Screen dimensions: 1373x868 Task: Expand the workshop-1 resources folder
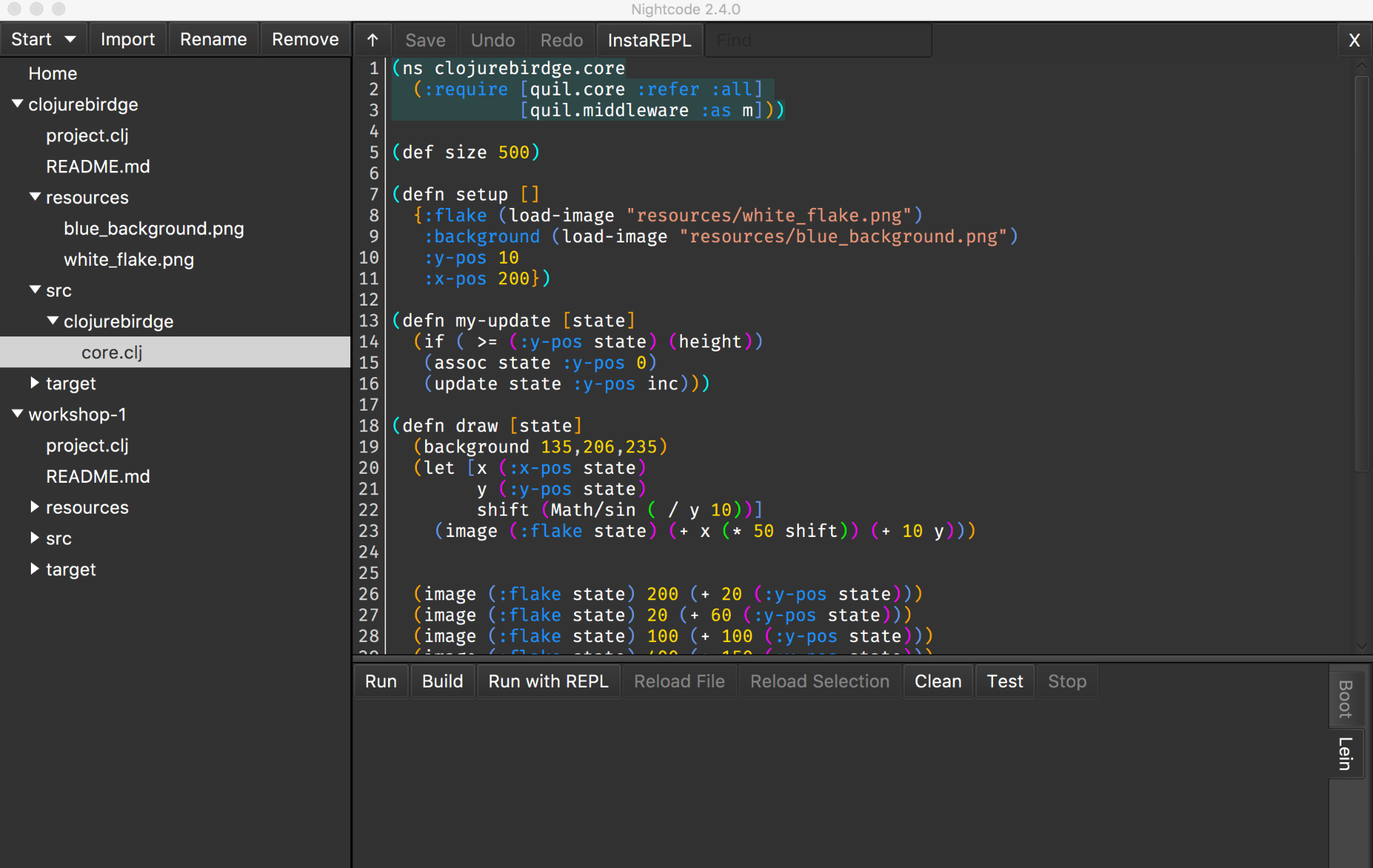35,507
